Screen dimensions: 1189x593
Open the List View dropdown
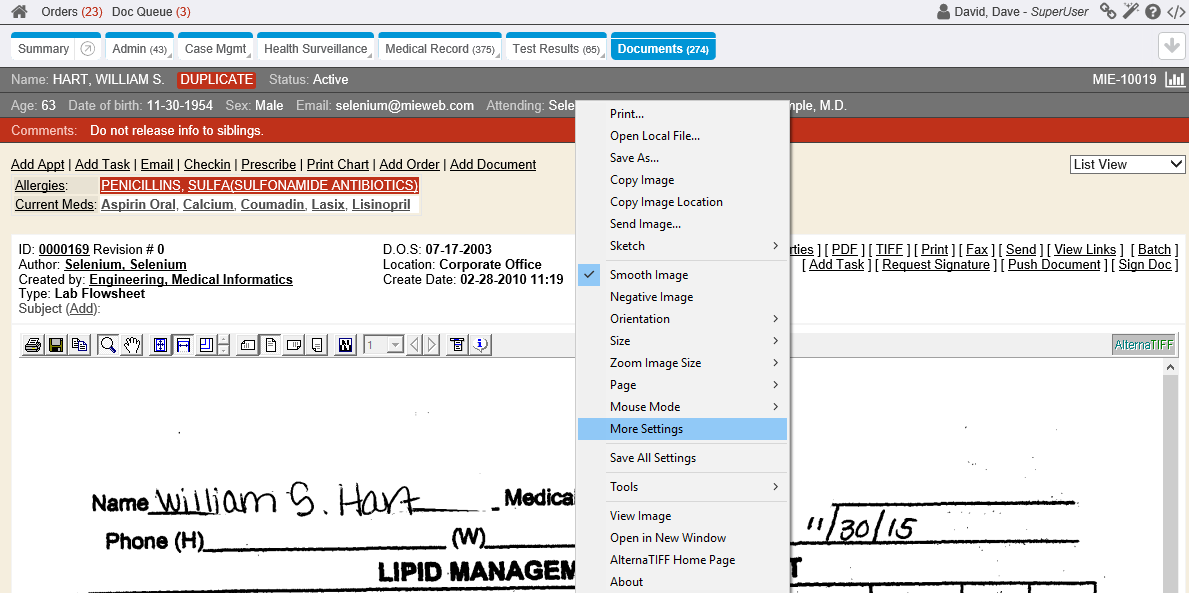[1127, 164]
